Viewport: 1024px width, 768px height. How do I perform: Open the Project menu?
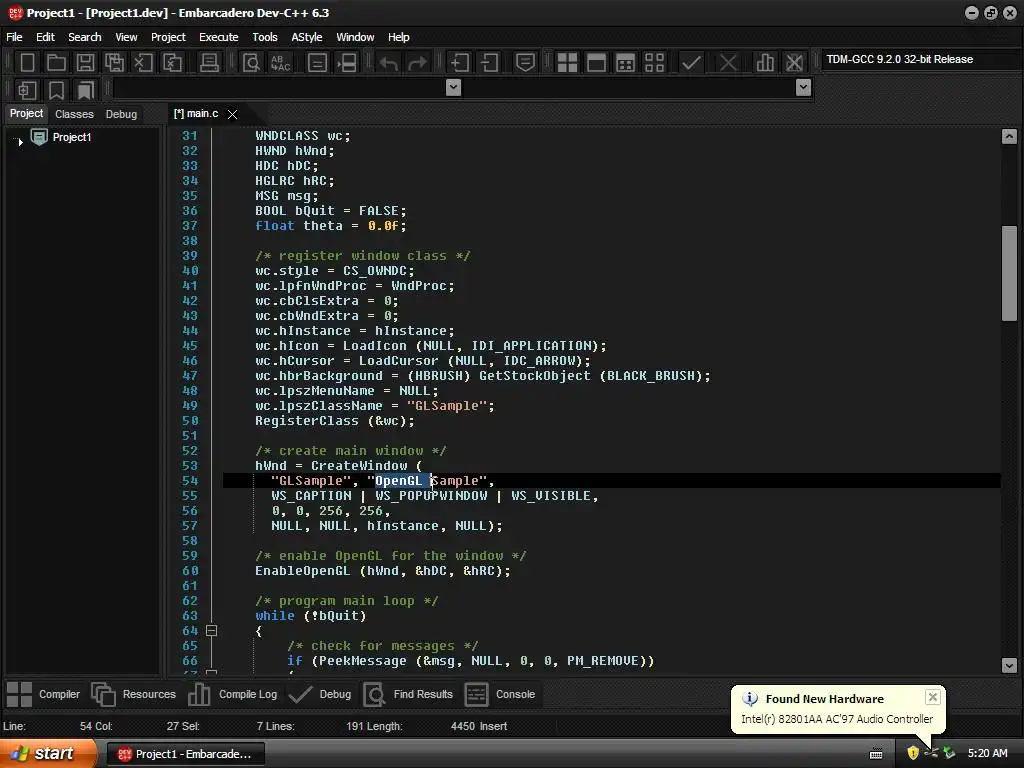[168, 37]
